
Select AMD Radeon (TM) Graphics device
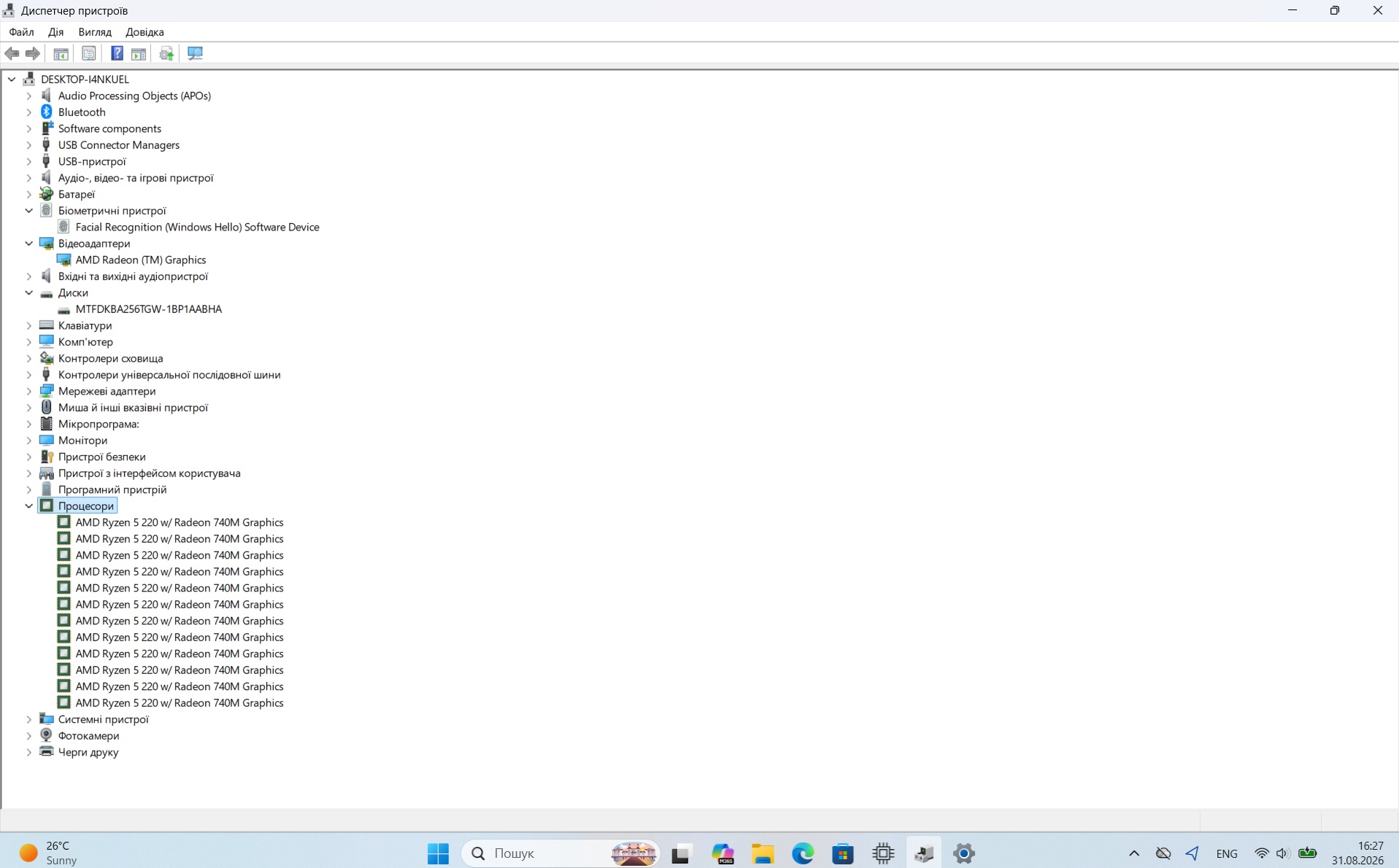click(x=141, y=260)
